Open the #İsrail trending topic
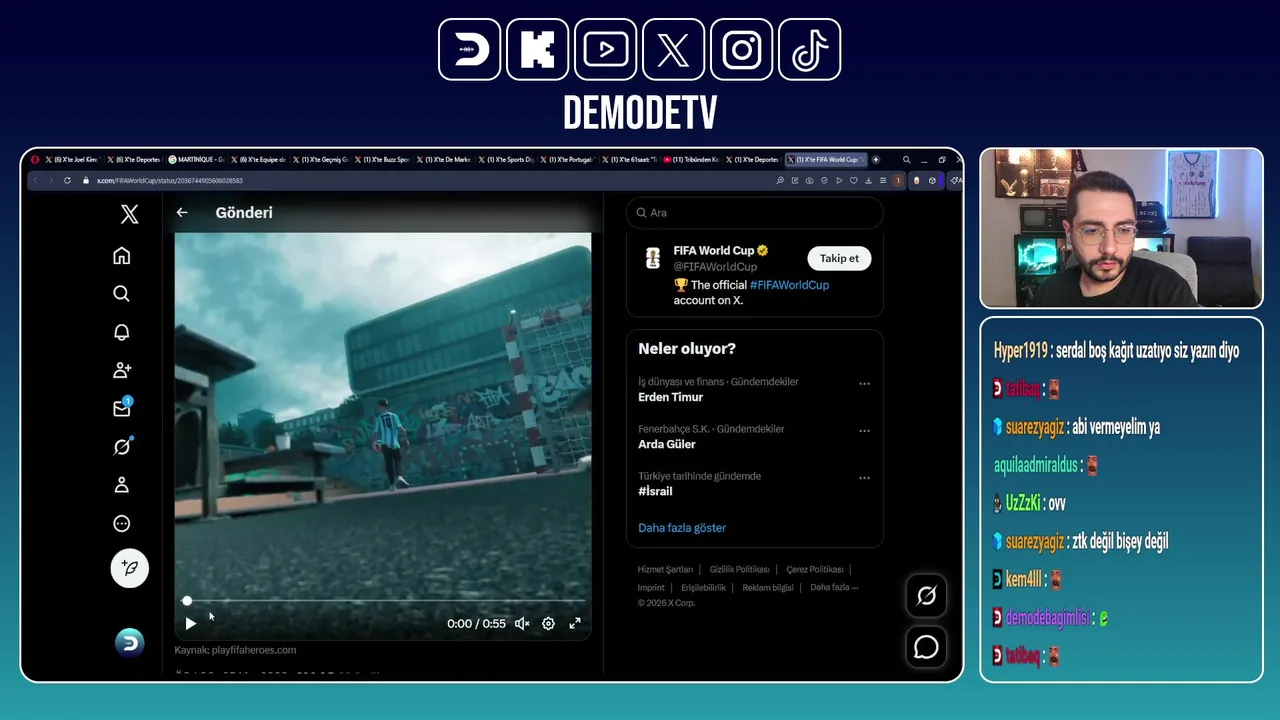1280x720 pixels. [655, 491]
